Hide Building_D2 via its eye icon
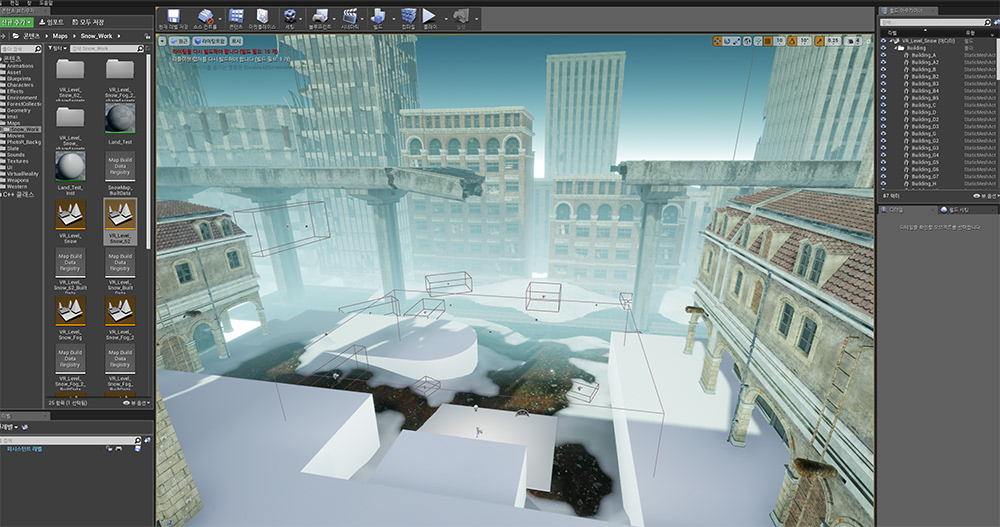 (x=883, y=119)
